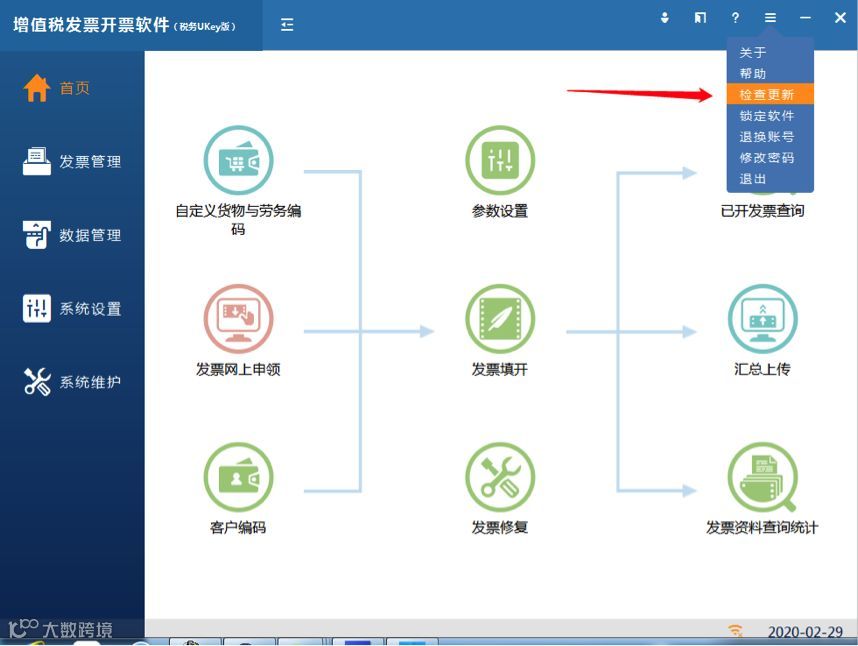Viewport: 858px width, 646px height.
Task: Choose 检查更新 menu entry
Action: pos(770,94)
